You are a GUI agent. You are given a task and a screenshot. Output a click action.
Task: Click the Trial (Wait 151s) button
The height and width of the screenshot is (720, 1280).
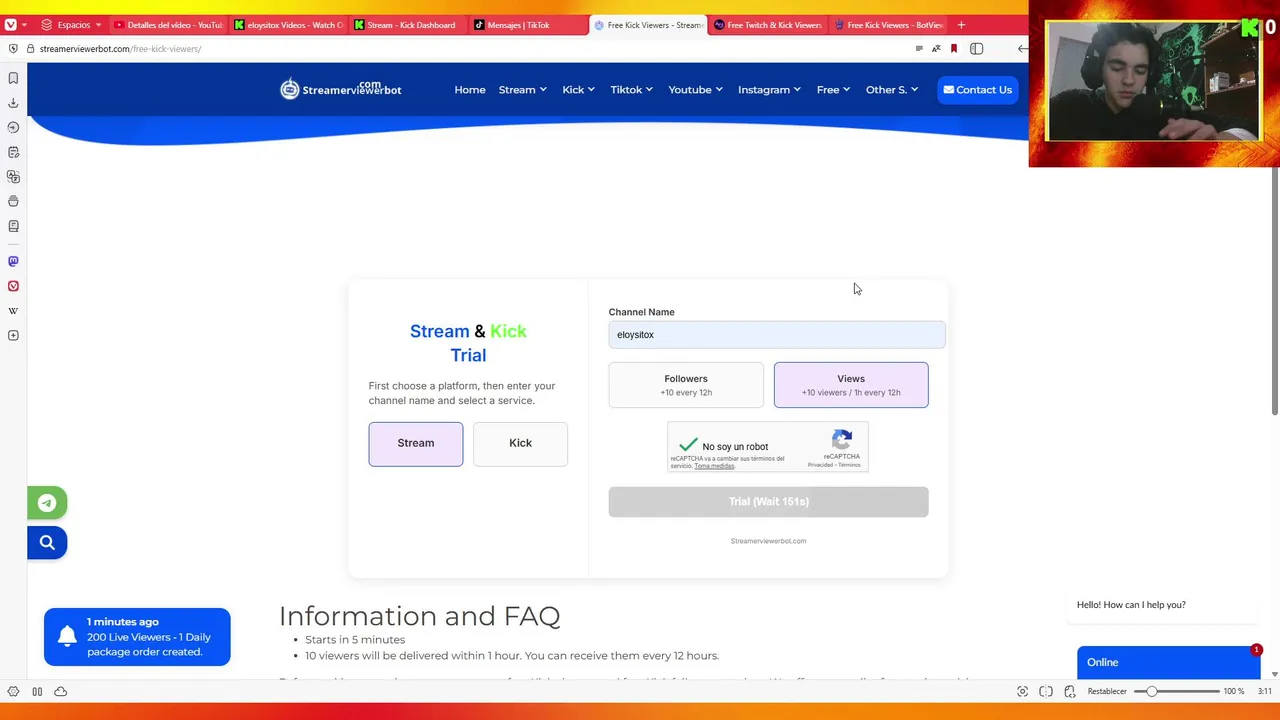click(768, 502)
